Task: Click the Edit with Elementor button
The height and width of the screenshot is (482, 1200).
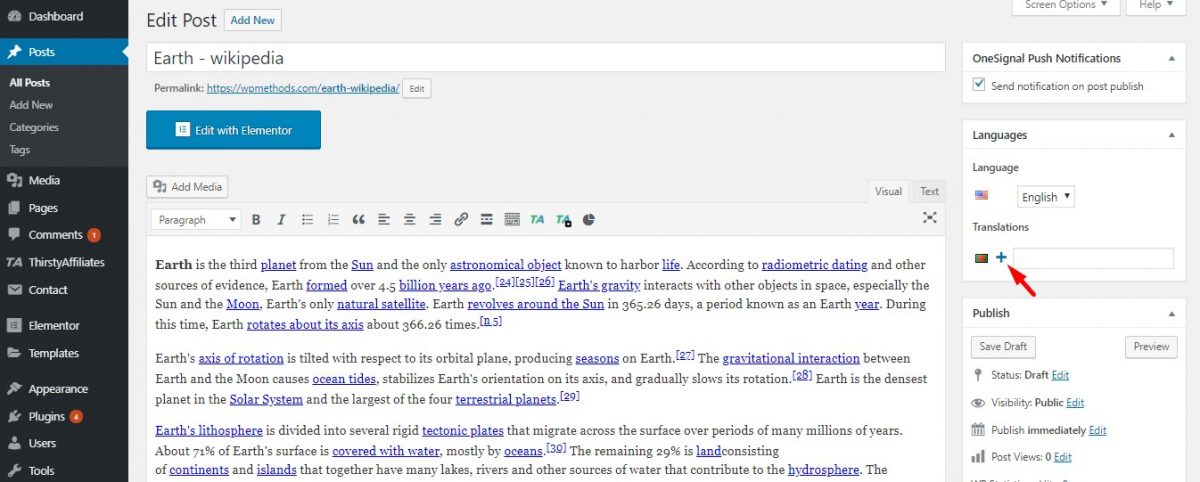Action: coord(233,130)
